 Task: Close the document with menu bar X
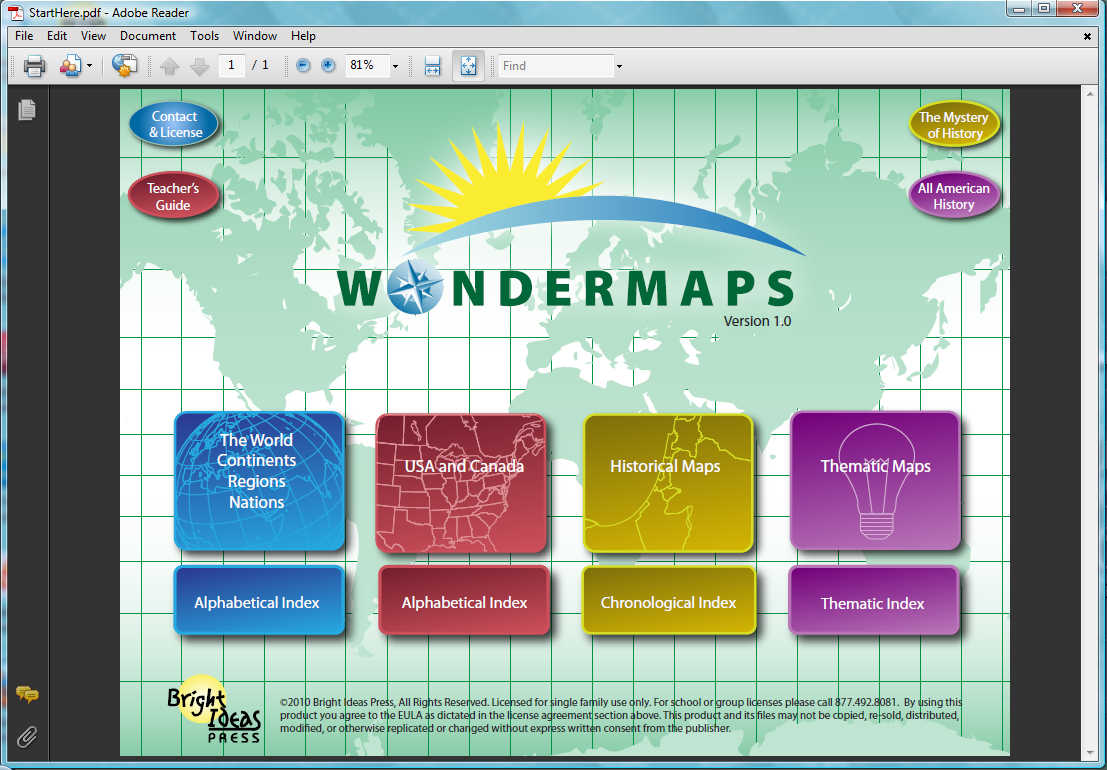pos(1087,36)
